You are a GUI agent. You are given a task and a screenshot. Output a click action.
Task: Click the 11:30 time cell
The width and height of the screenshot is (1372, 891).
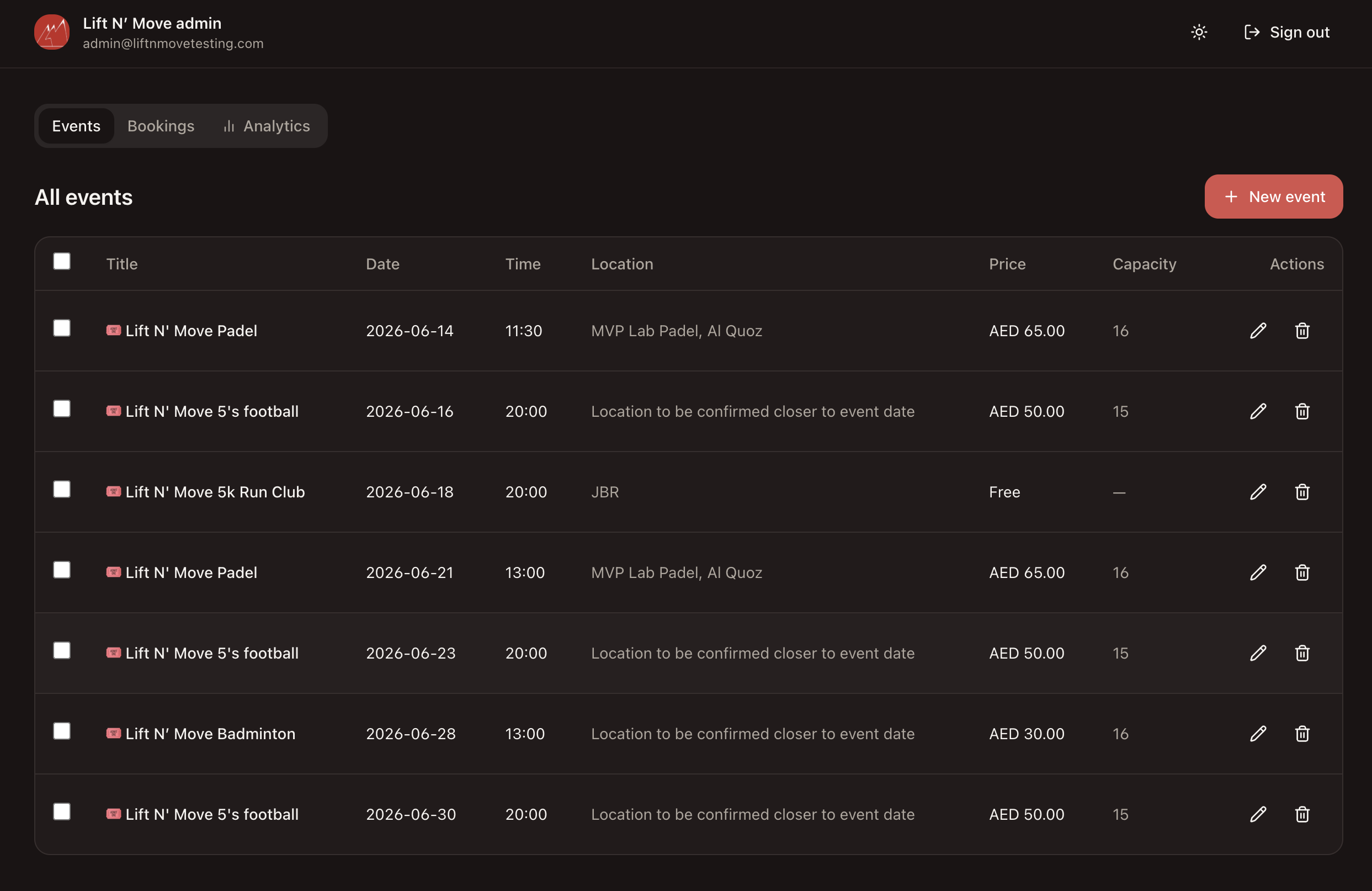coord(523,331)
